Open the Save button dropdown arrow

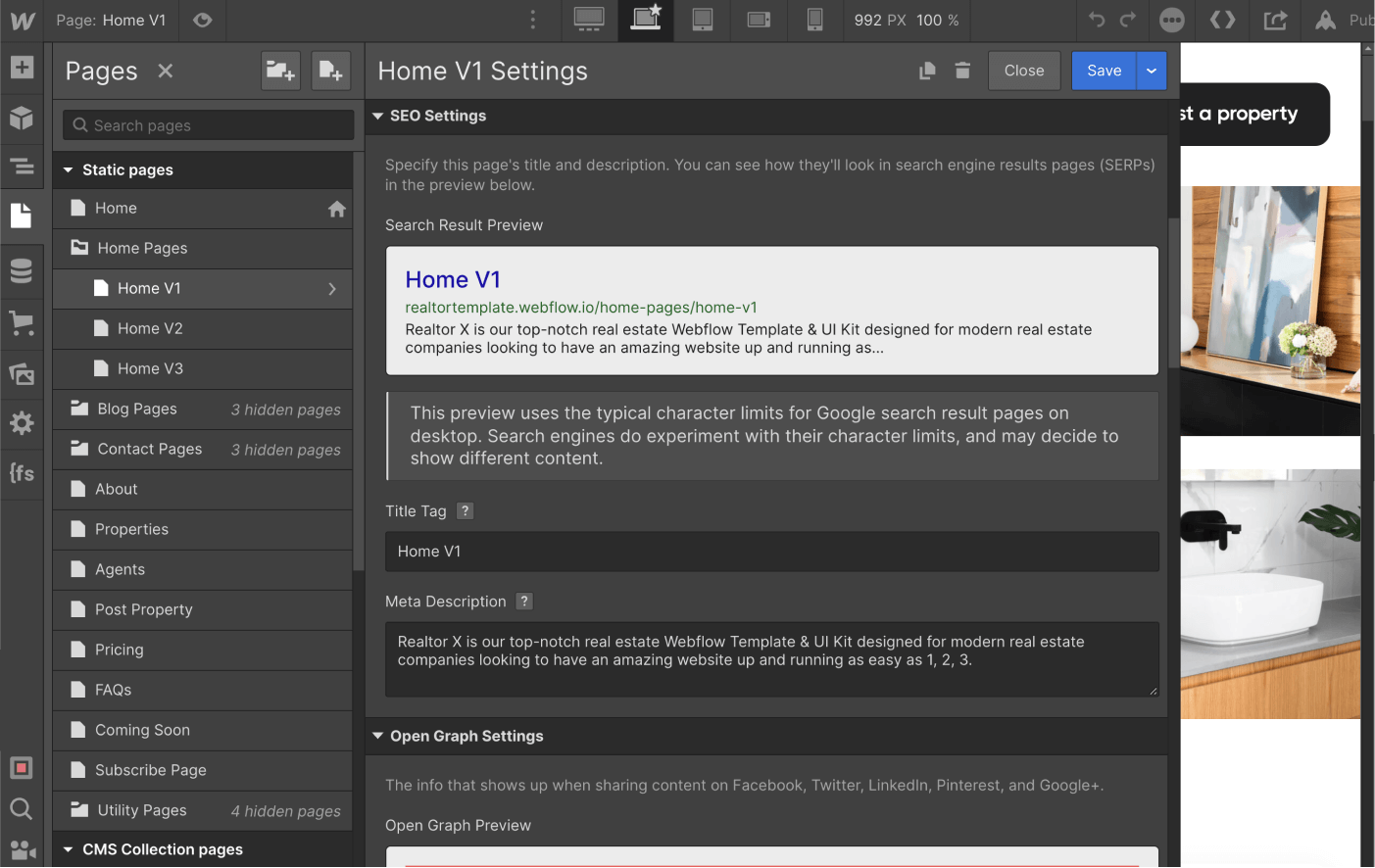click(x=1151, y=70)
